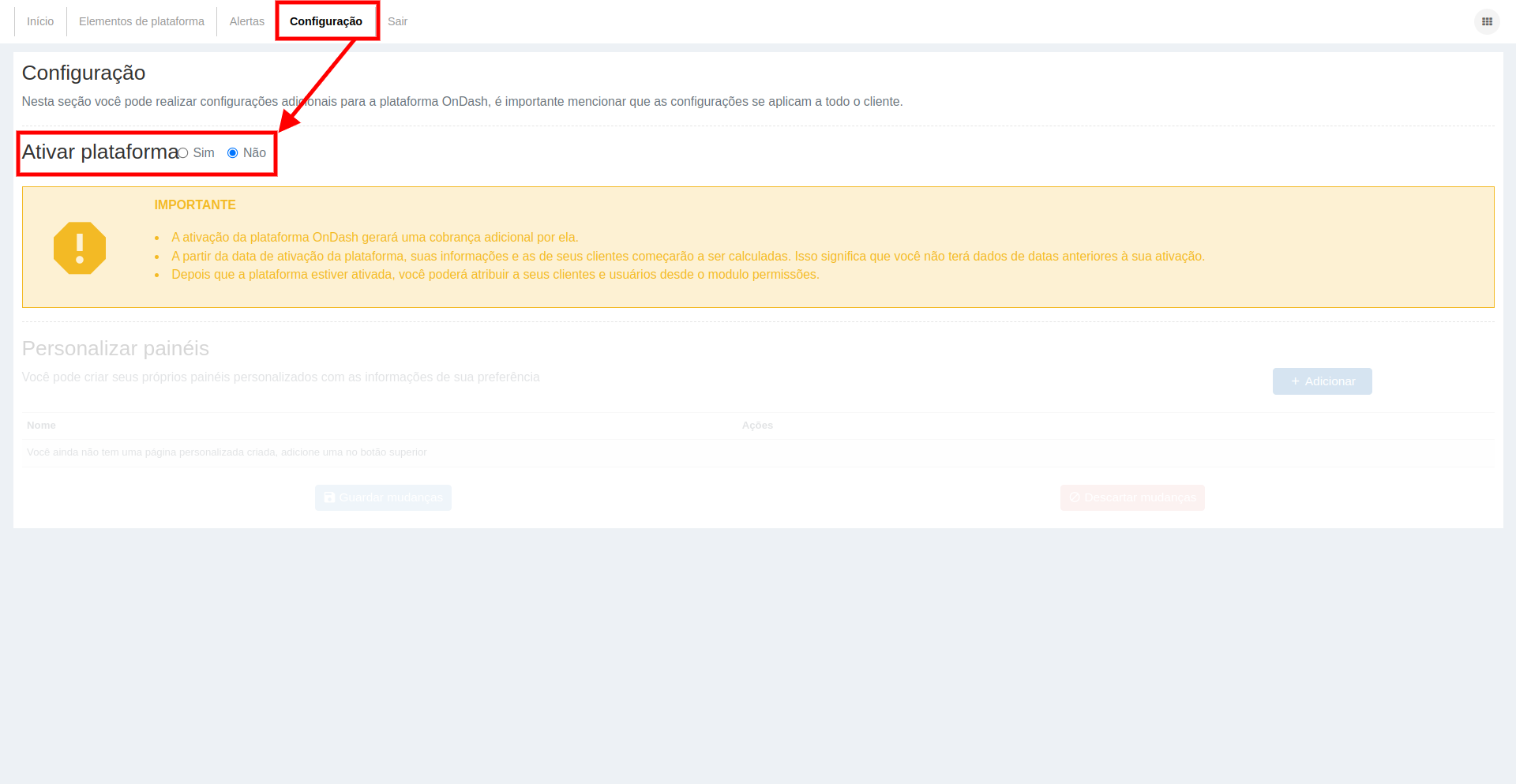Select the Não radio button
Image resolution: width=1516 pixels, height=784 pixels.
[x=232, y=153]
